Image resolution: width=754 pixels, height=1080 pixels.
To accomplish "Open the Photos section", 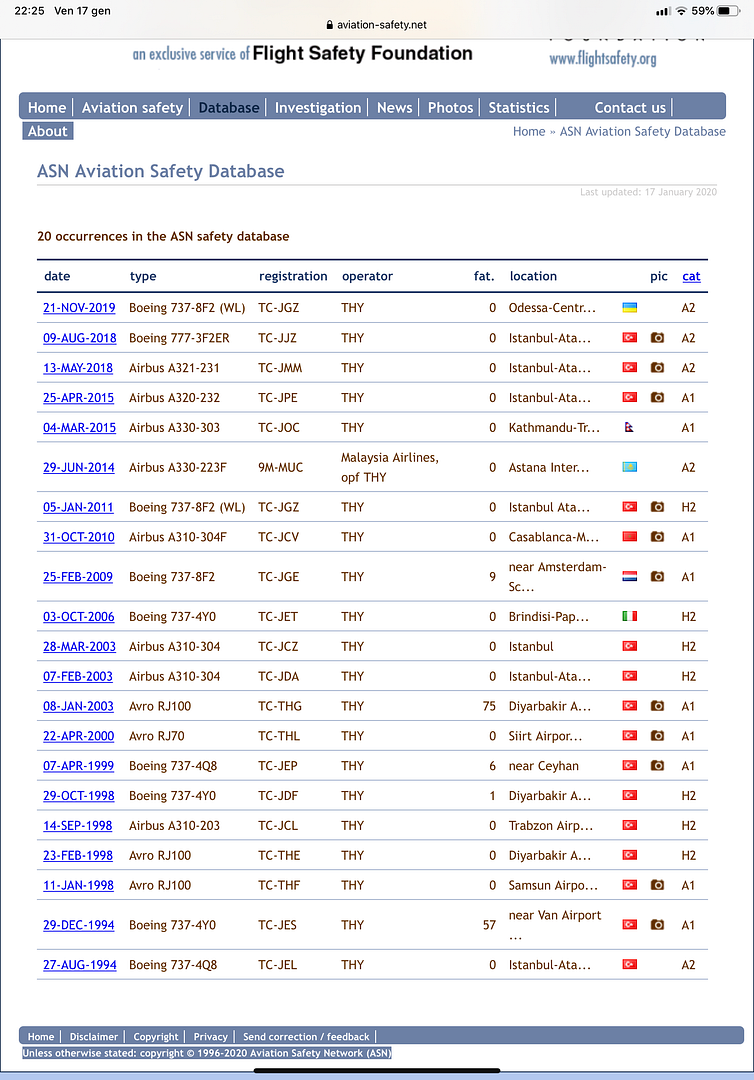I will (450, 107).
